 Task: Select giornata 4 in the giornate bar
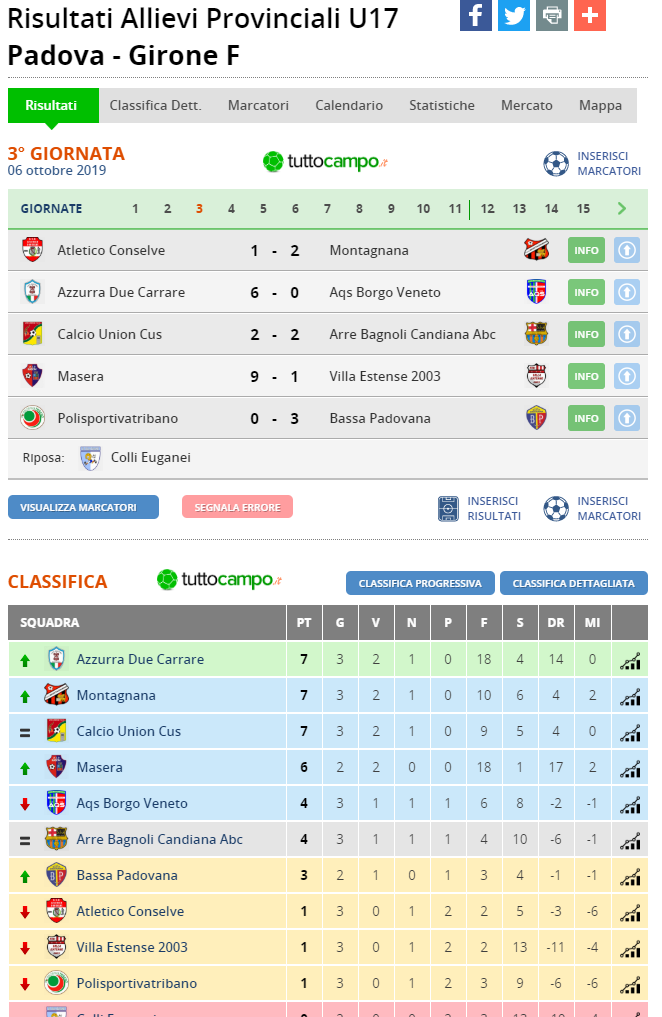tap(231, 209)
